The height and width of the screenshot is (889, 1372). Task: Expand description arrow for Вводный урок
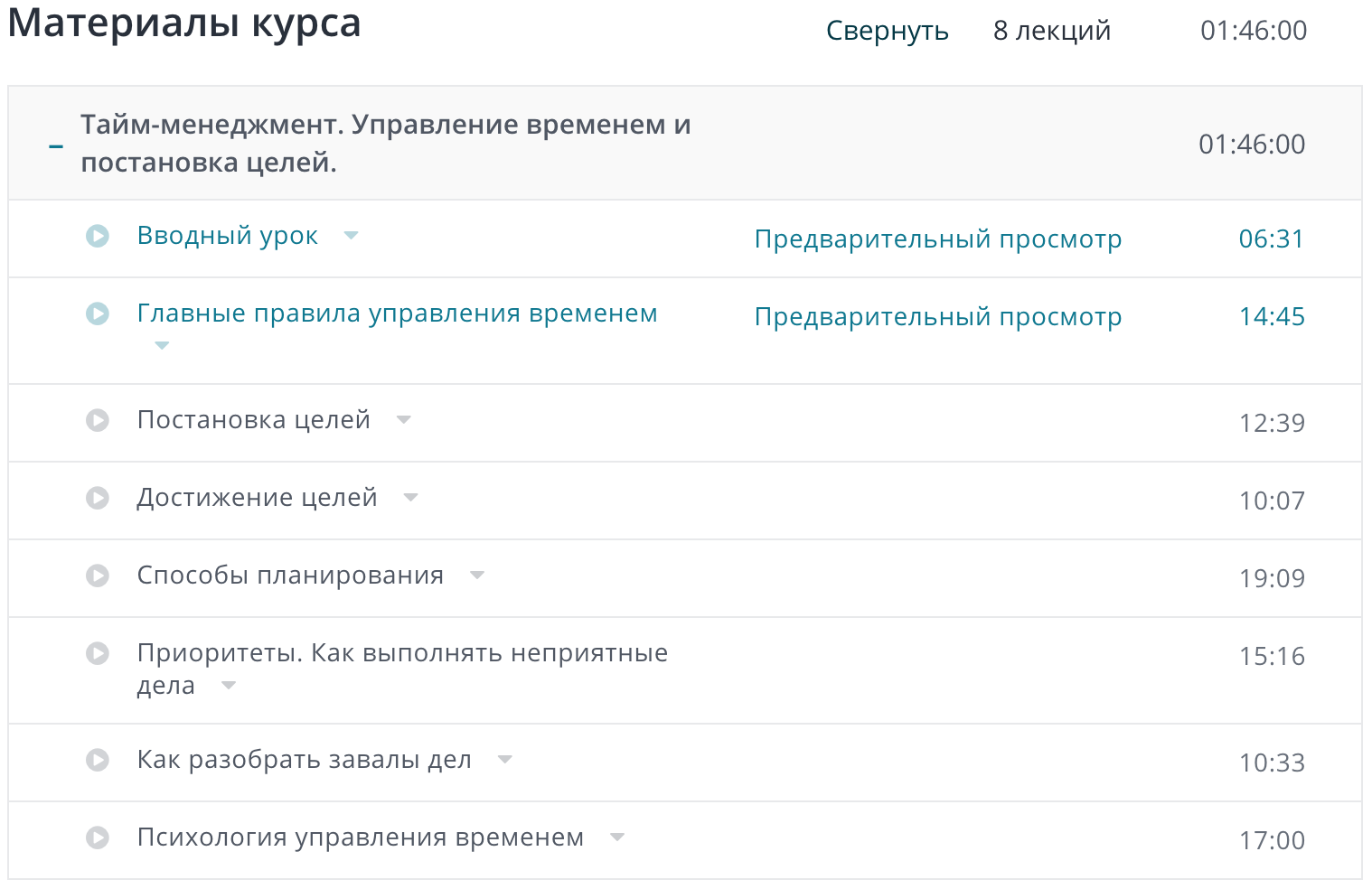click(x=352, y=236)
